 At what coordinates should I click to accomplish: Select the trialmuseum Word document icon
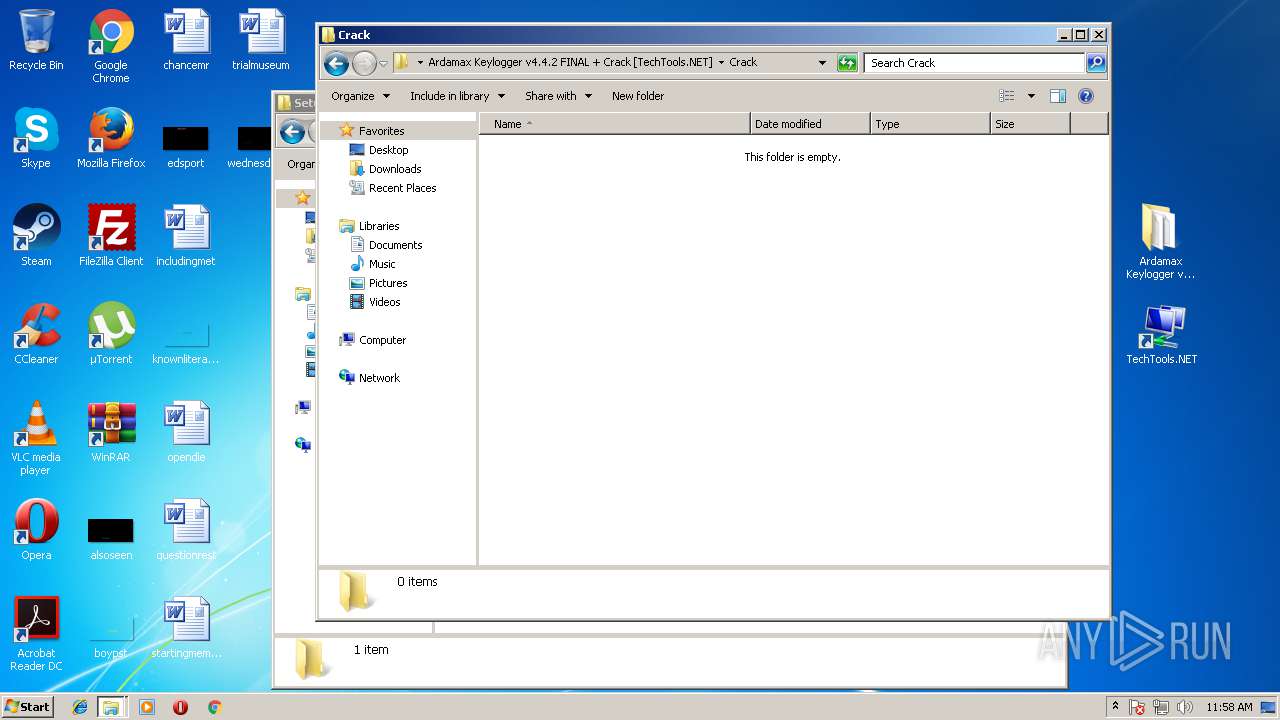click(x=261, y=40)
